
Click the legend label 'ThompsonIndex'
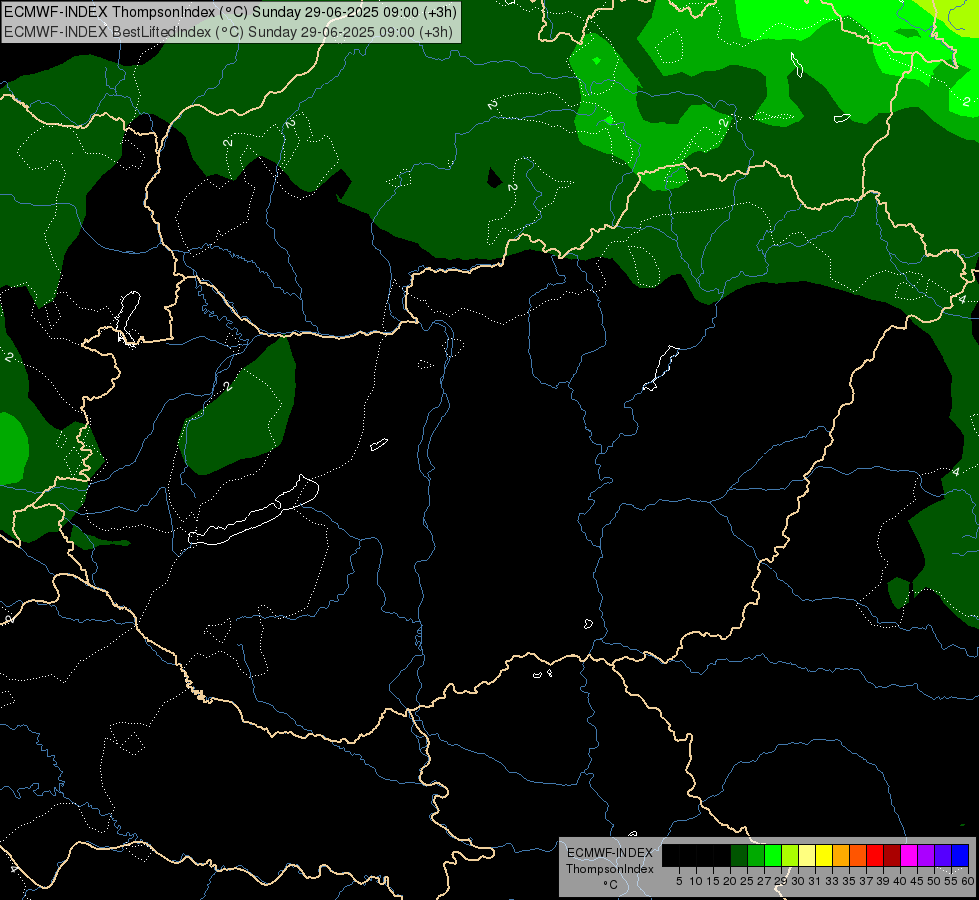tap(610, 869)
